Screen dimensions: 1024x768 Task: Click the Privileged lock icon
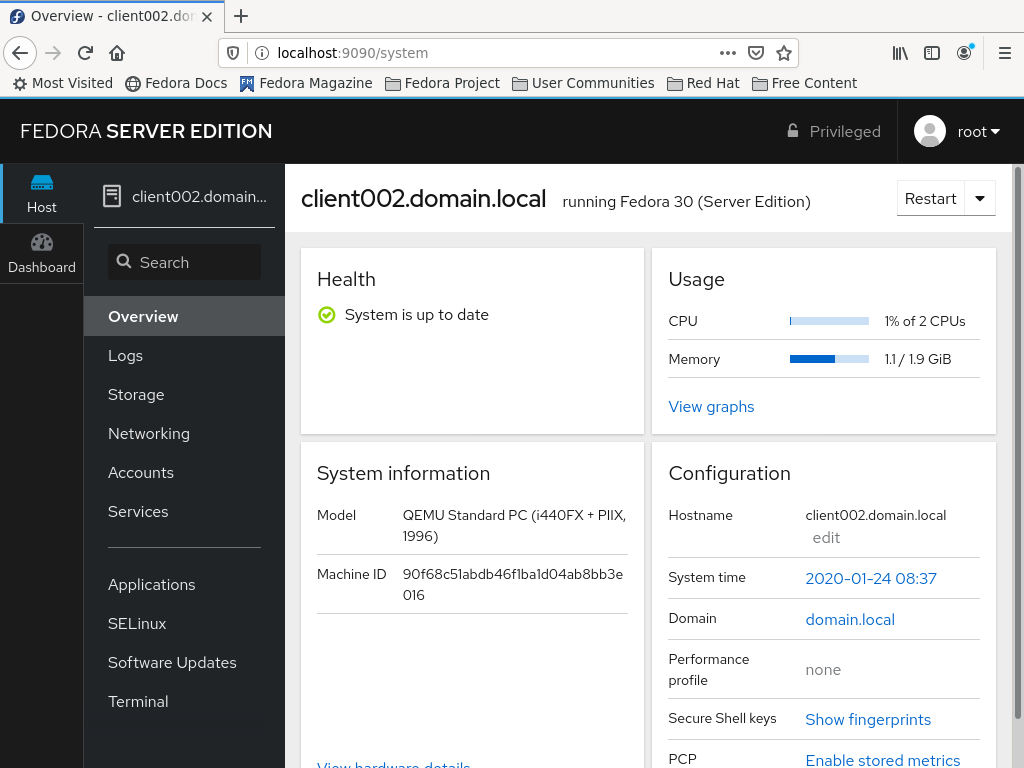point(792,131)
